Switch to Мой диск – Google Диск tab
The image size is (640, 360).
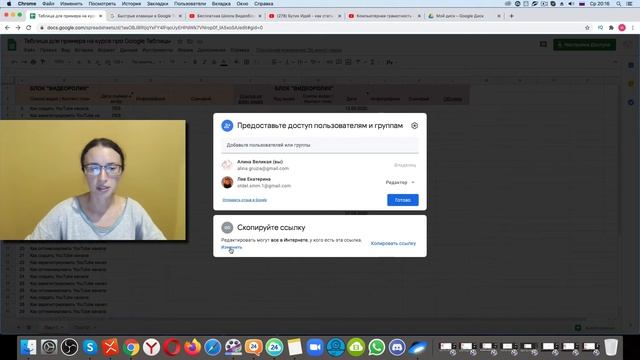(463, 16)
